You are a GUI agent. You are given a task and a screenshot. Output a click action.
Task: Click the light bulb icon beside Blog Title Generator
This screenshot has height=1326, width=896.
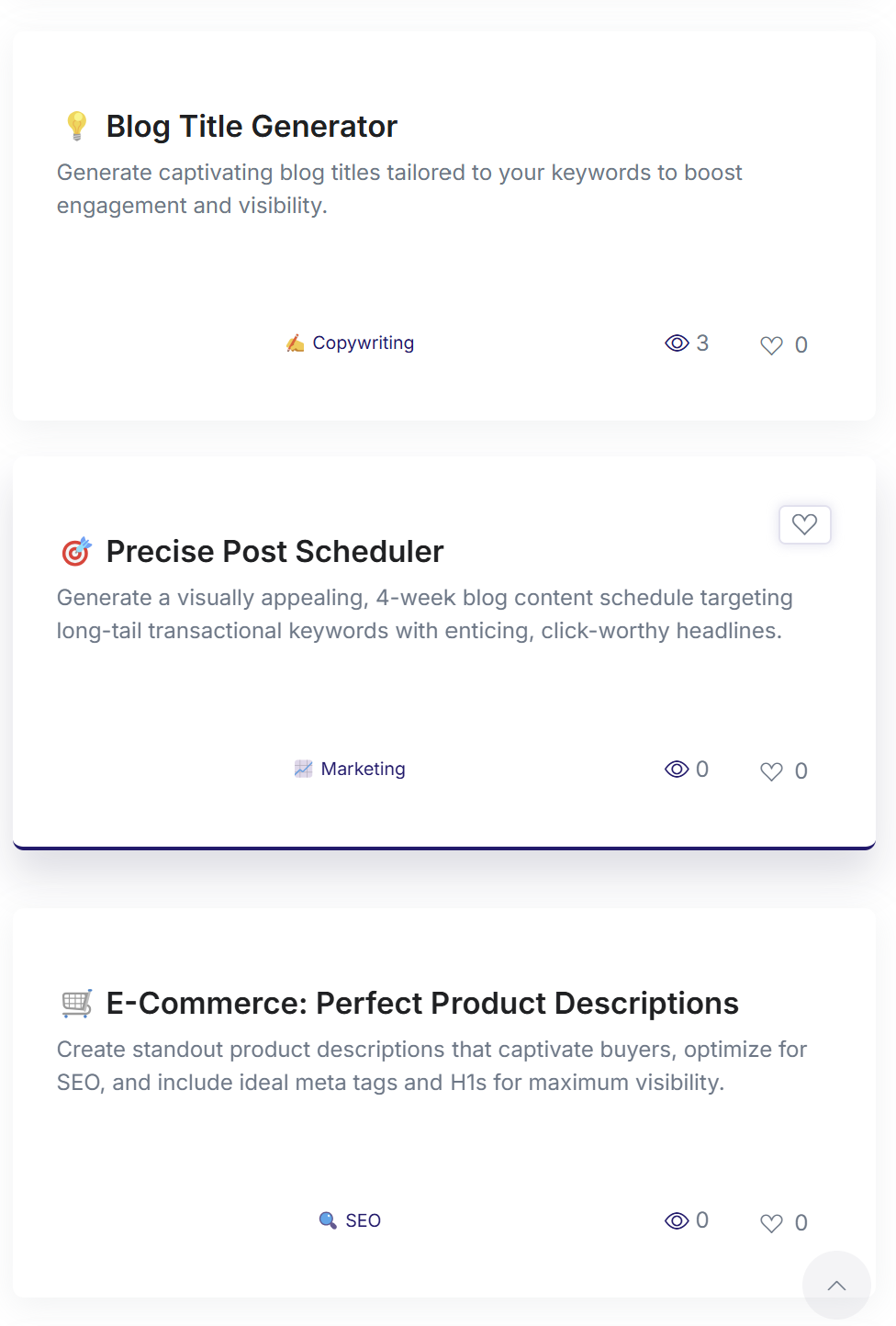[77, 126]
